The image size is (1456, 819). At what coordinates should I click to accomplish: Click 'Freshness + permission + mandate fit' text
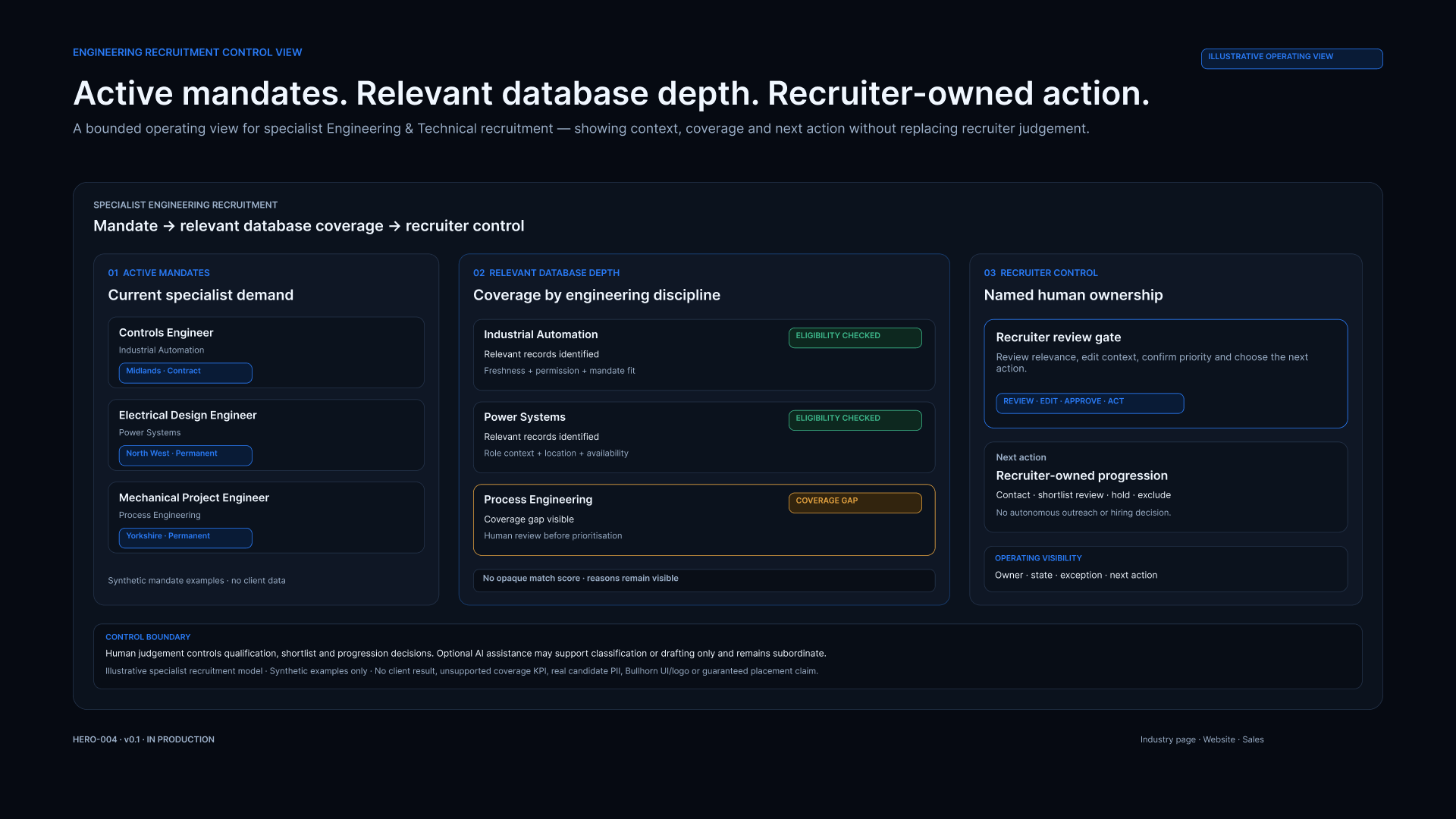(x=560, y=371)
